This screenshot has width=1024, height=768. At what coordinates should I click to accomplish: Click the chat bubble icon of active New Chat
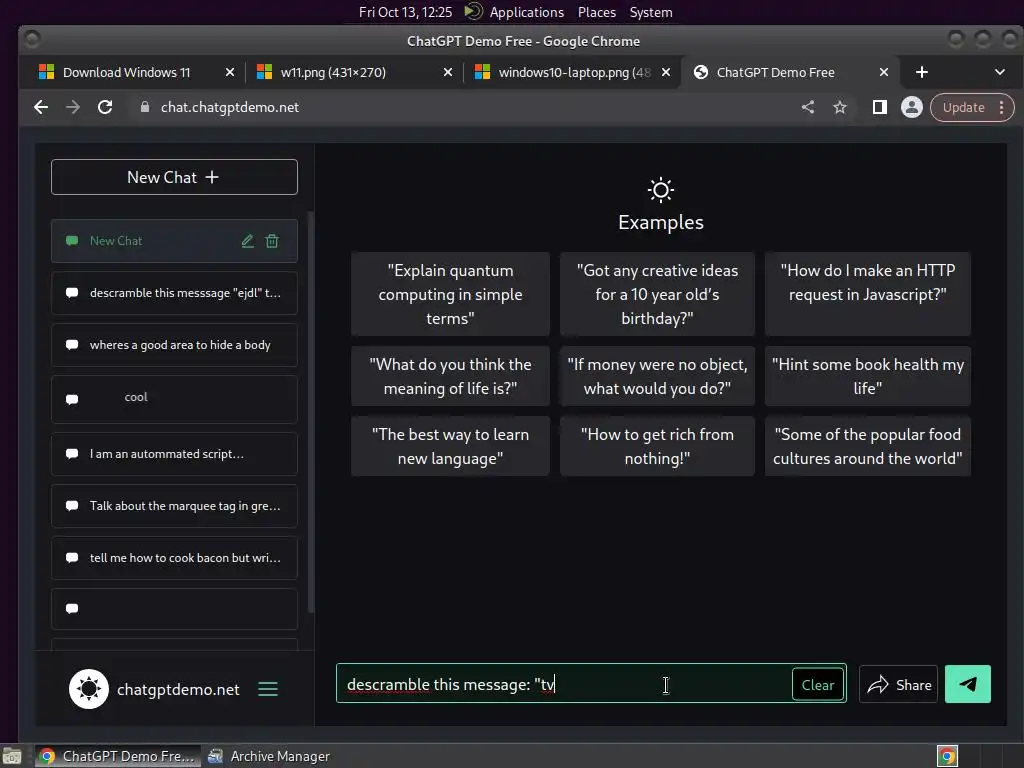(x=72, y=241)
